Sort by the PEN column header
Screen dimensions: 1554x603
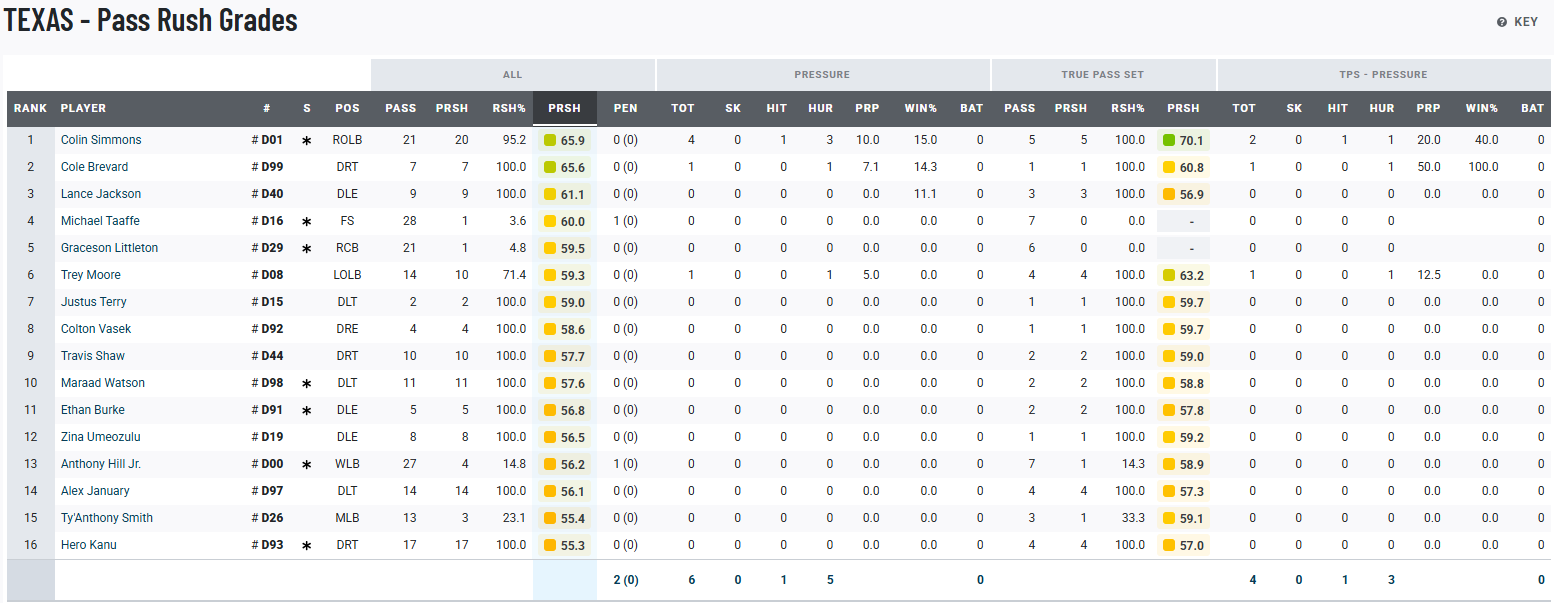pyautogui.click(x=625, y=108)
